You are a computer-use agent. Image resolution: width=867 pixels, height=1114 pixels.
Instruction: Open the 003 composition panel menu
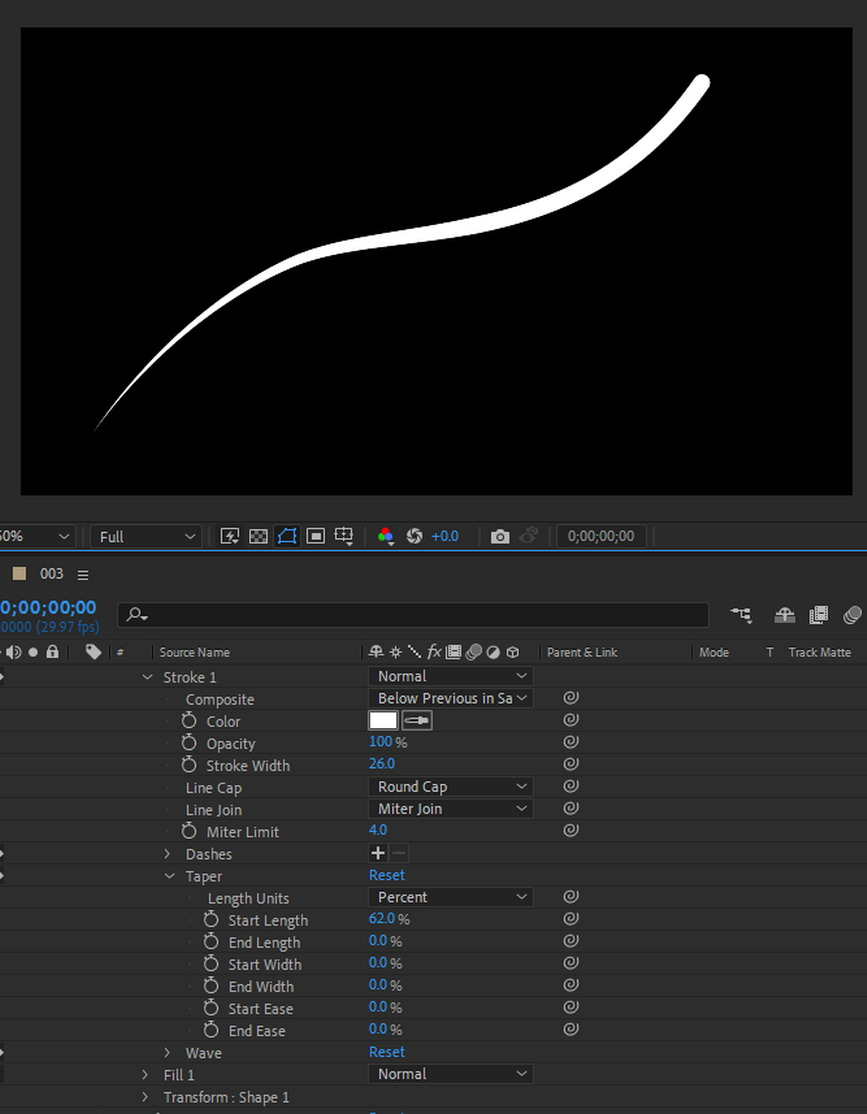point(83,574)
